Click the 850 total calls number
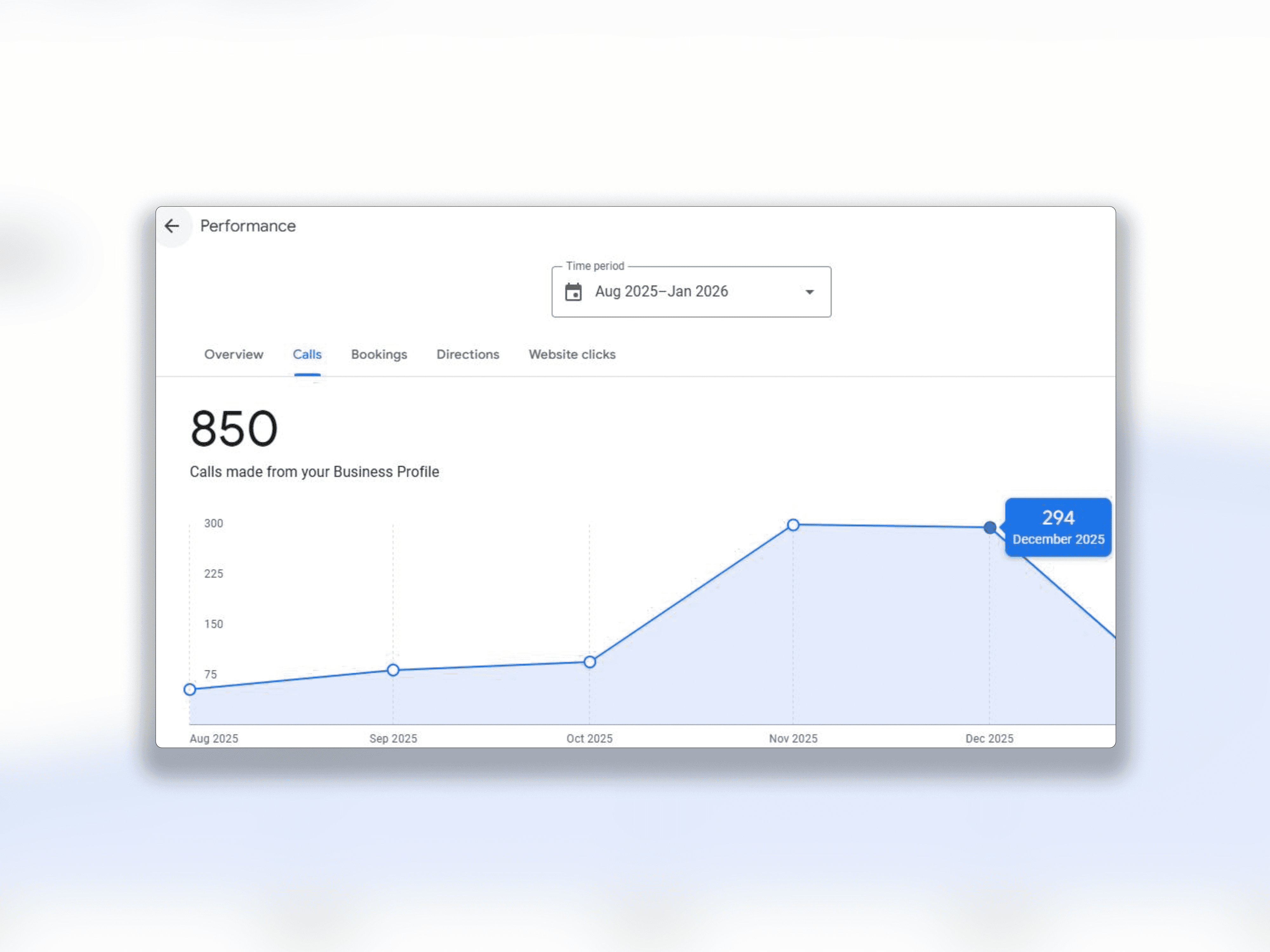 tap(234, 429)
